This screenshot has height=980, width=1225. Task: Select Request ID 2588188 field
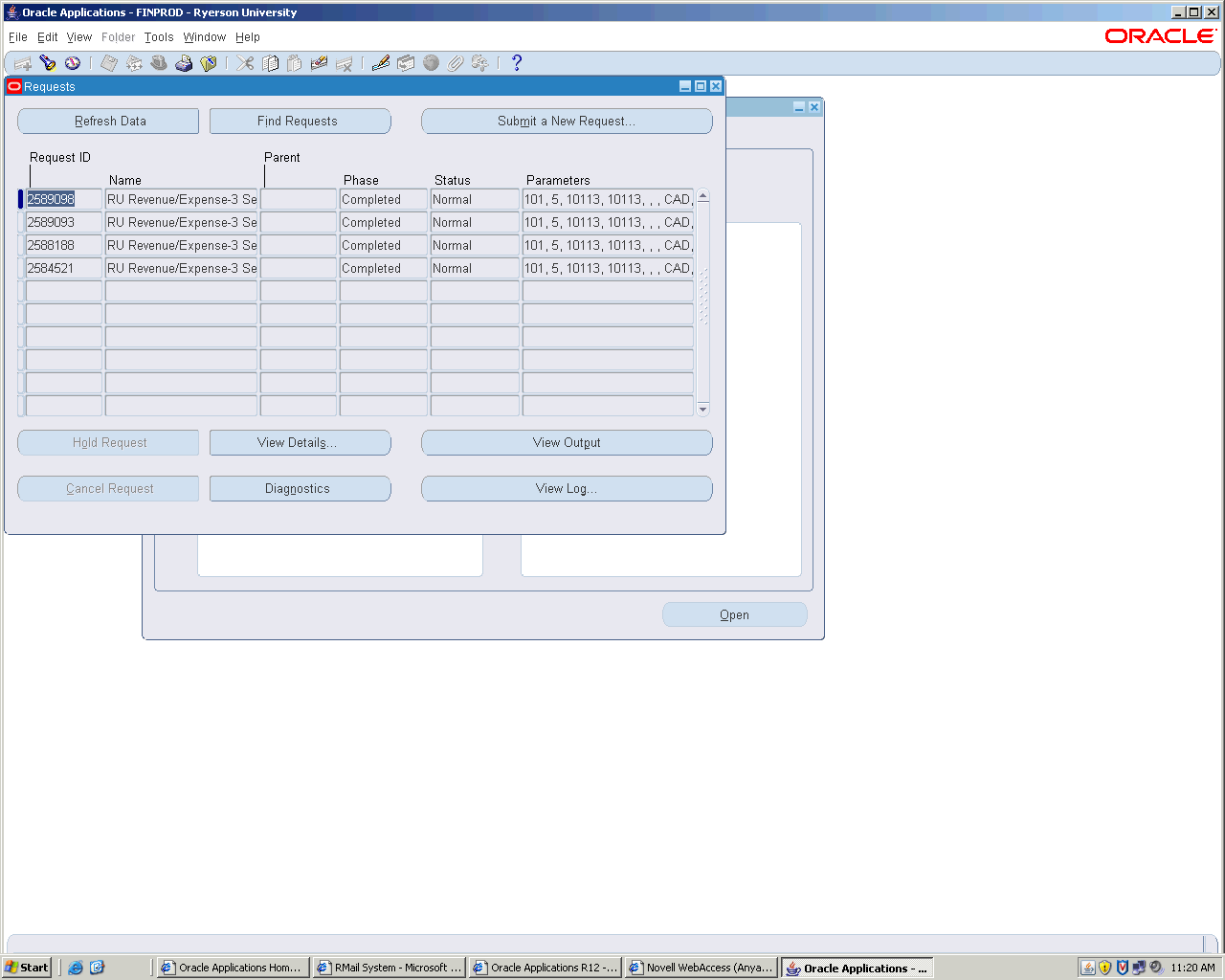[x=63, y=246]
